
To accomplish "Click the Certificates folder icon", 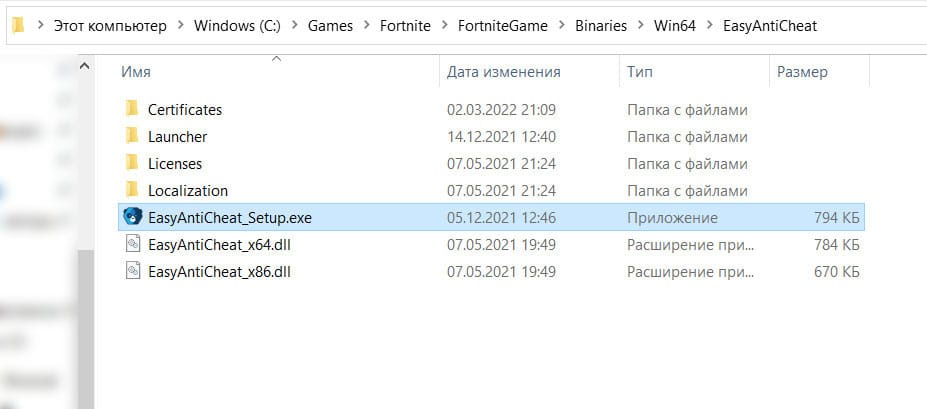I will click(x=131, y=109).
